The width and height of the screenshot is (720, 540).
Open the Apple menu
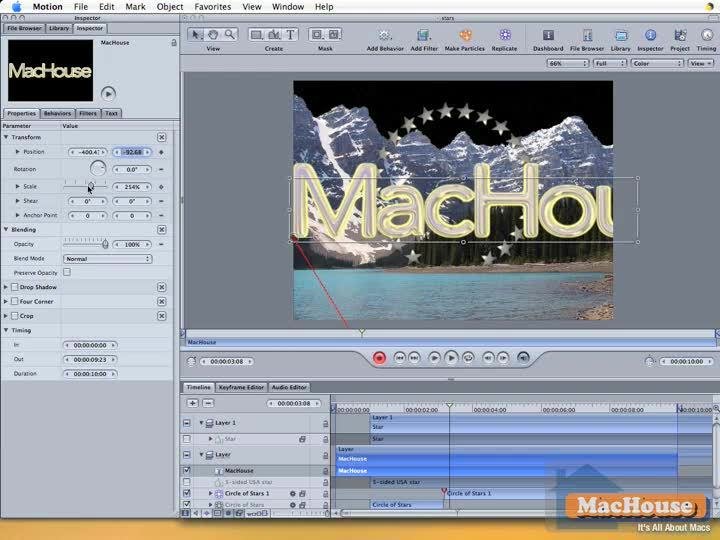[17, 7]
